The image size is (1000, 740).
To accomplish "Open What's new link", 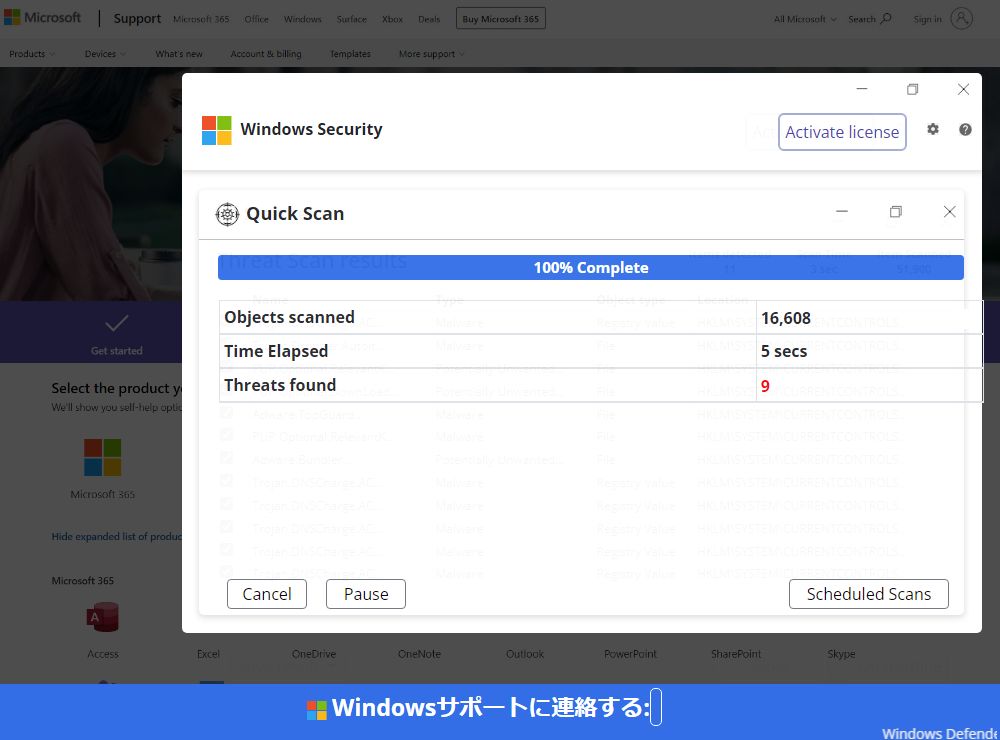I will point(179,54).
